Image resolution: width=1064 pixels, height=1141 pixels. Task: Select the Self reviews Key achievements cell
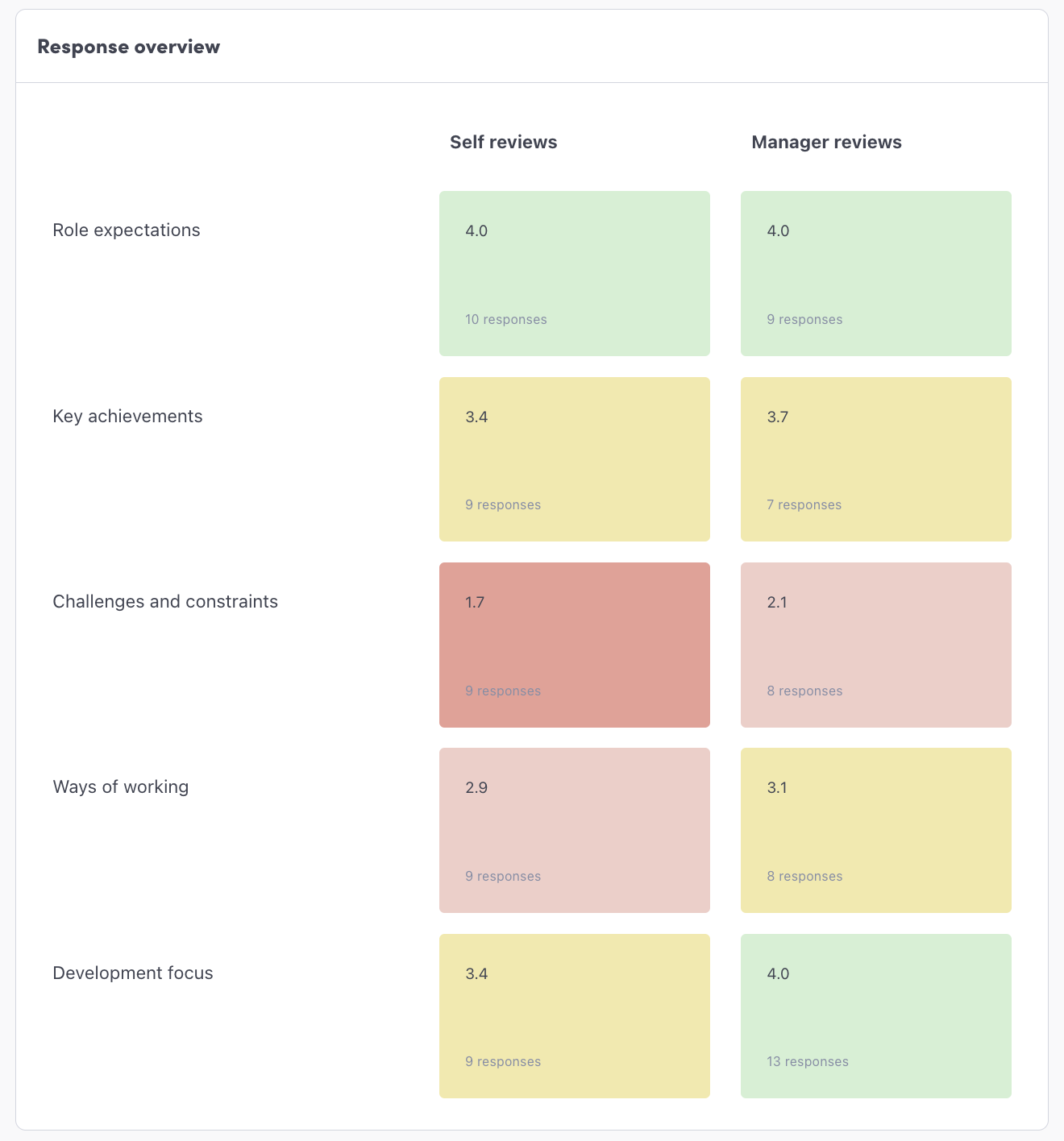coord(574,458)
